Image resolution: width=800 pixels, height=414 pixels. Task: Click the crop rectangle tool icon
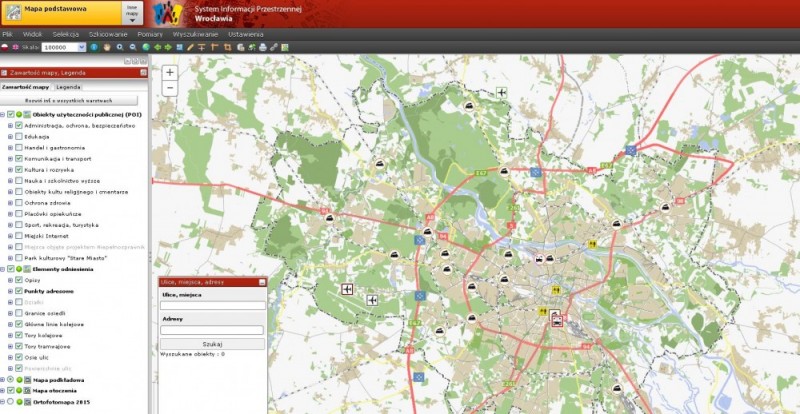[x=228, y=47]
